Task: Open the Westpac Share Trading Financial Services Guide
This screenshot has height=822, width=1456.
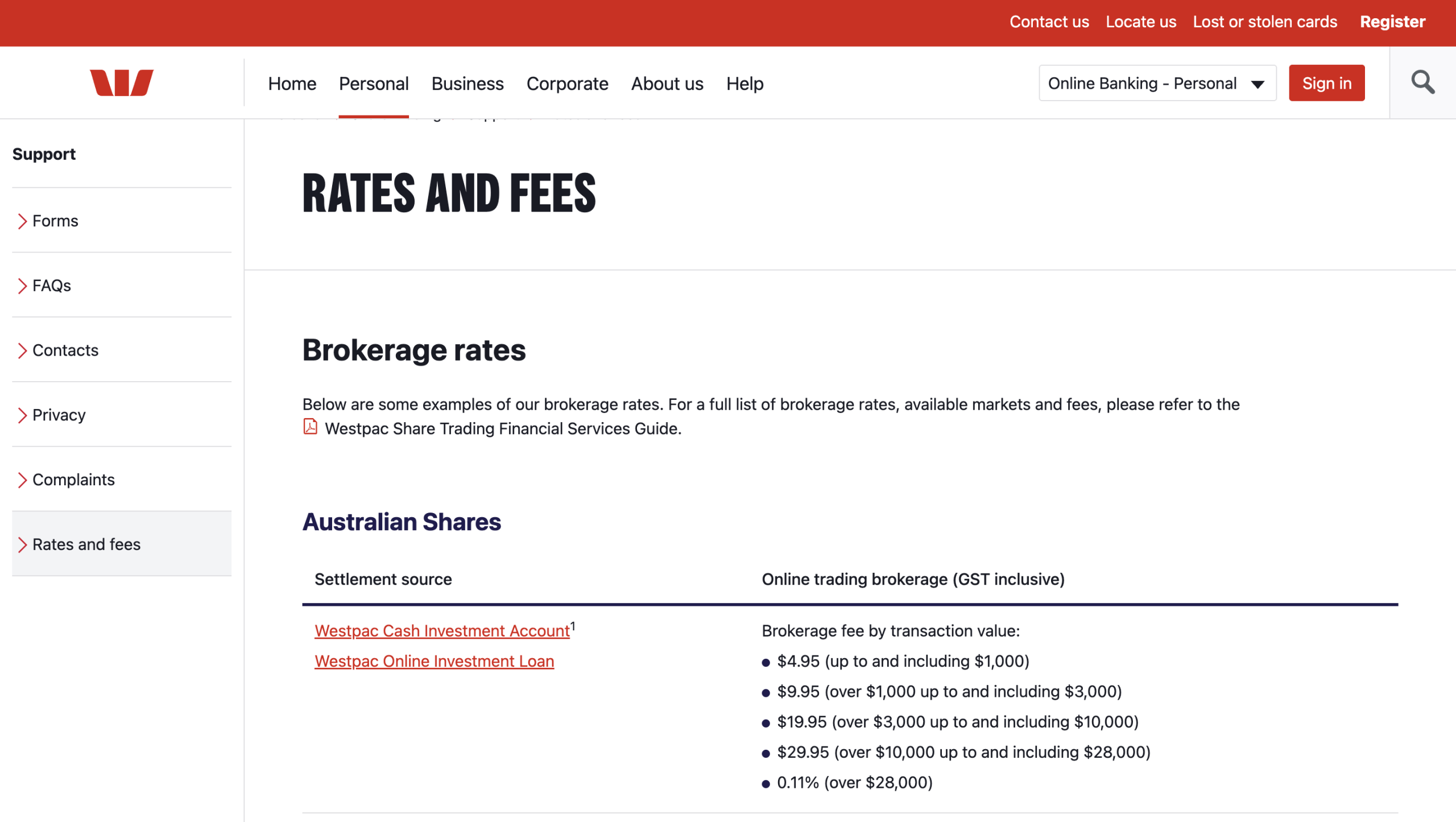Action: click(x=502, y=428)
